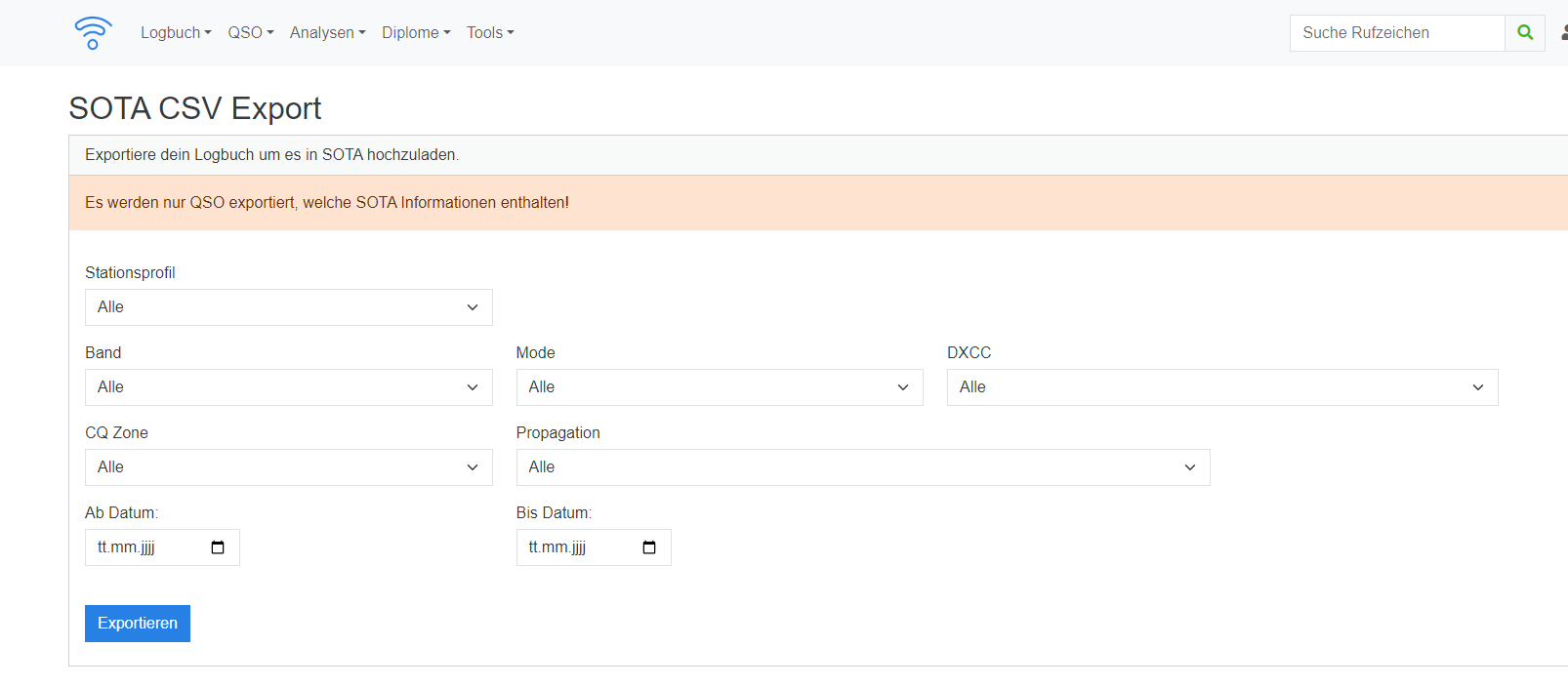This screenshot has height=688, width=1568.
Task: Open the Ab Datum calendar picker icon
Action: click(218, 547)
